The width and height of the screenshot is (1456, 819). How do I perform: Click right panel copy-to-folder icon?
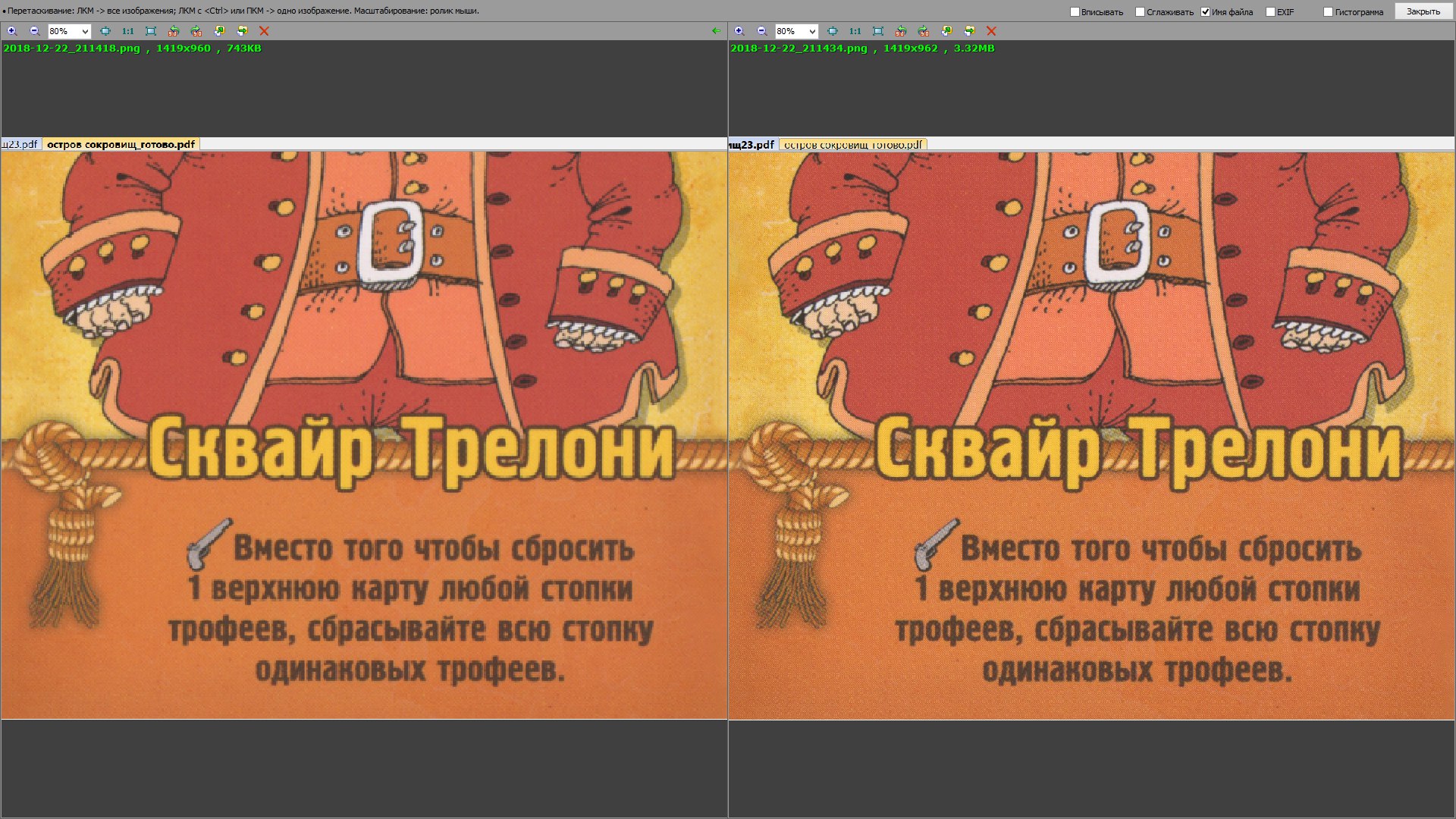946,31
